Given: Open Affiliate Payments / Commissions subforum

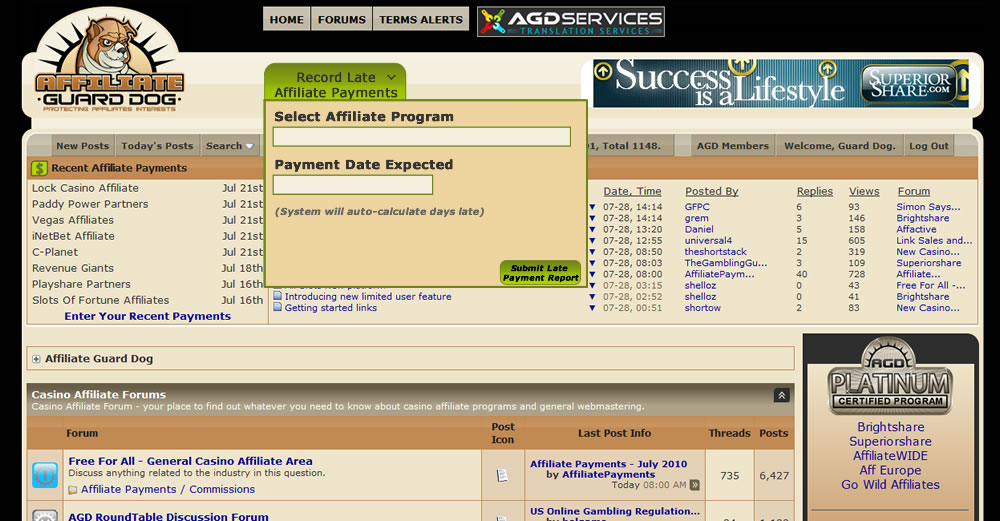Looking at the screenshot, I should [168, 489].
